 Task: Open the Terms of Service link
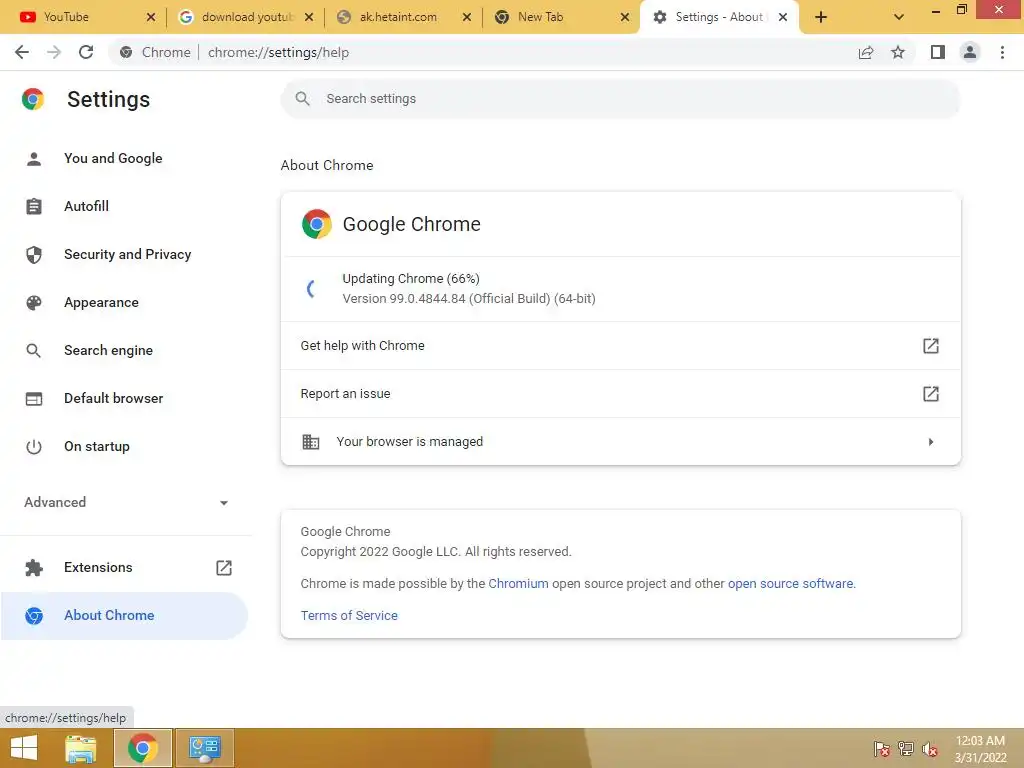click(x=349, y=616)
